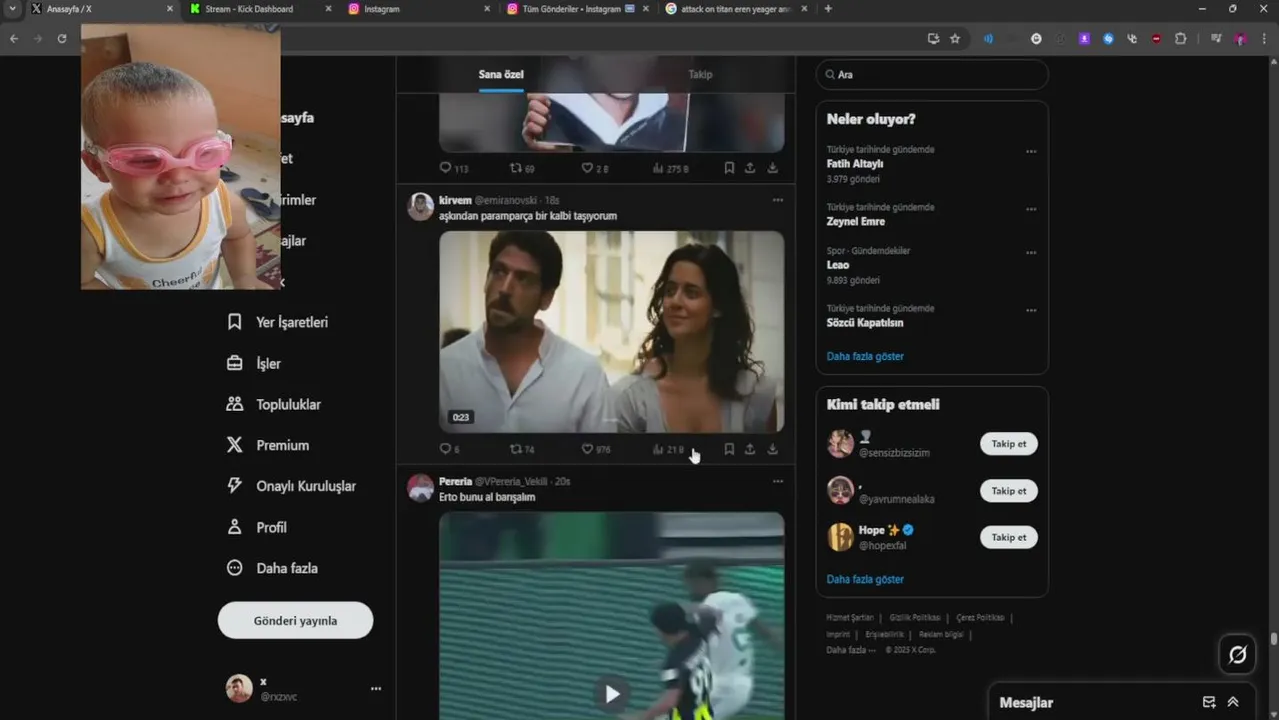Reply to the top post with 113 replies
This screenshot has width=1279, height=720.
point(454,168)
